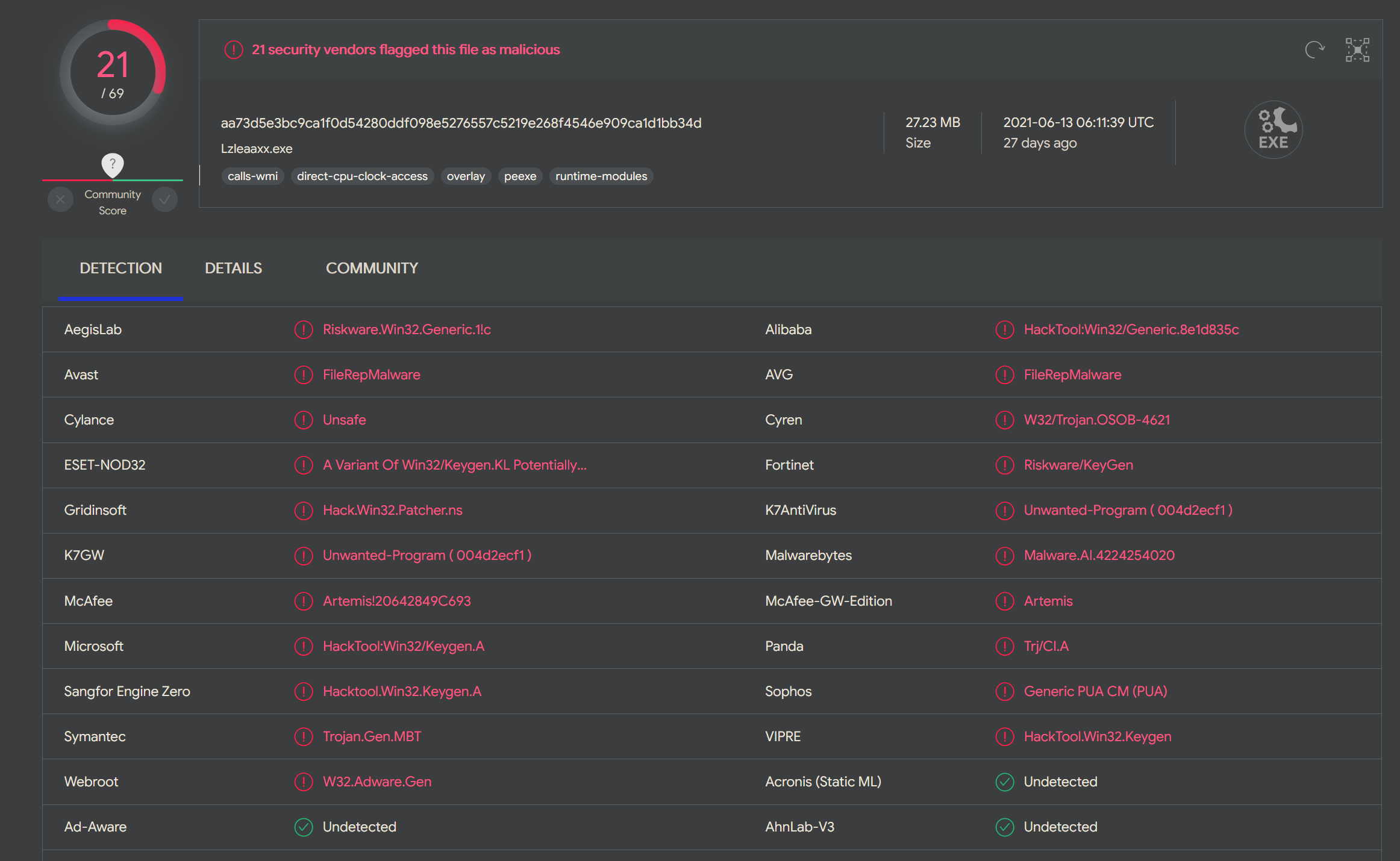Viewport: 1400px width, 861px height.
Task: Open the COMMUNITY tab
Action: [x=372, y=268]
